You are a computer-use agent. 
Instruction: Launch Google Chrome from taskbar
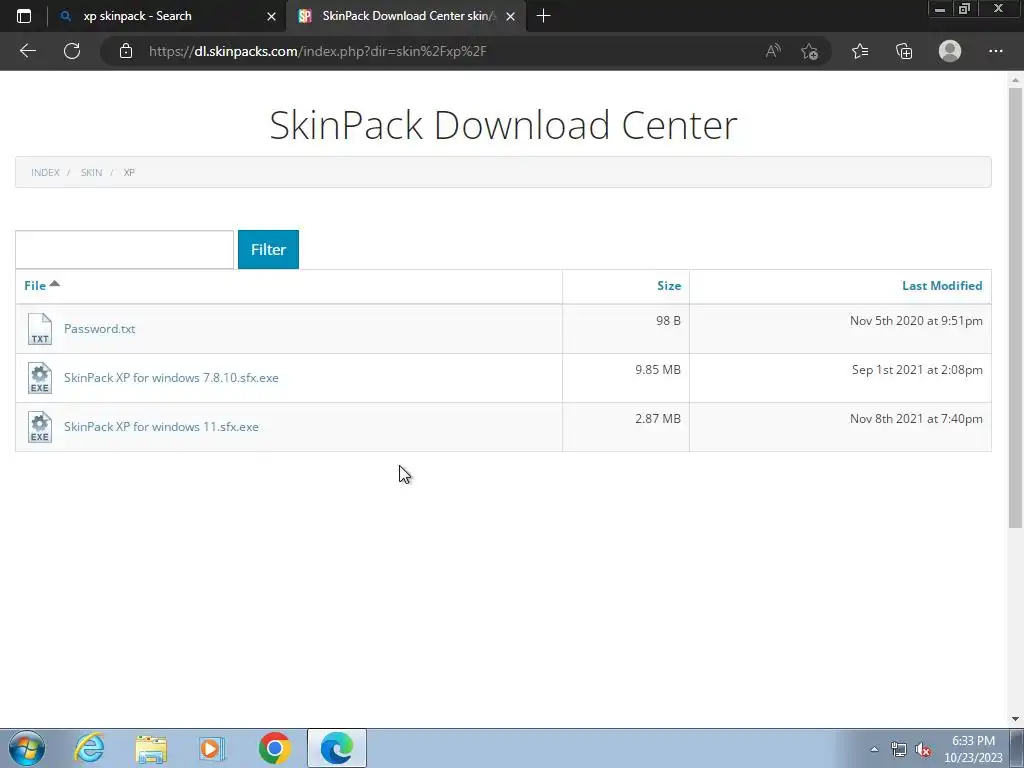(274, 748)
